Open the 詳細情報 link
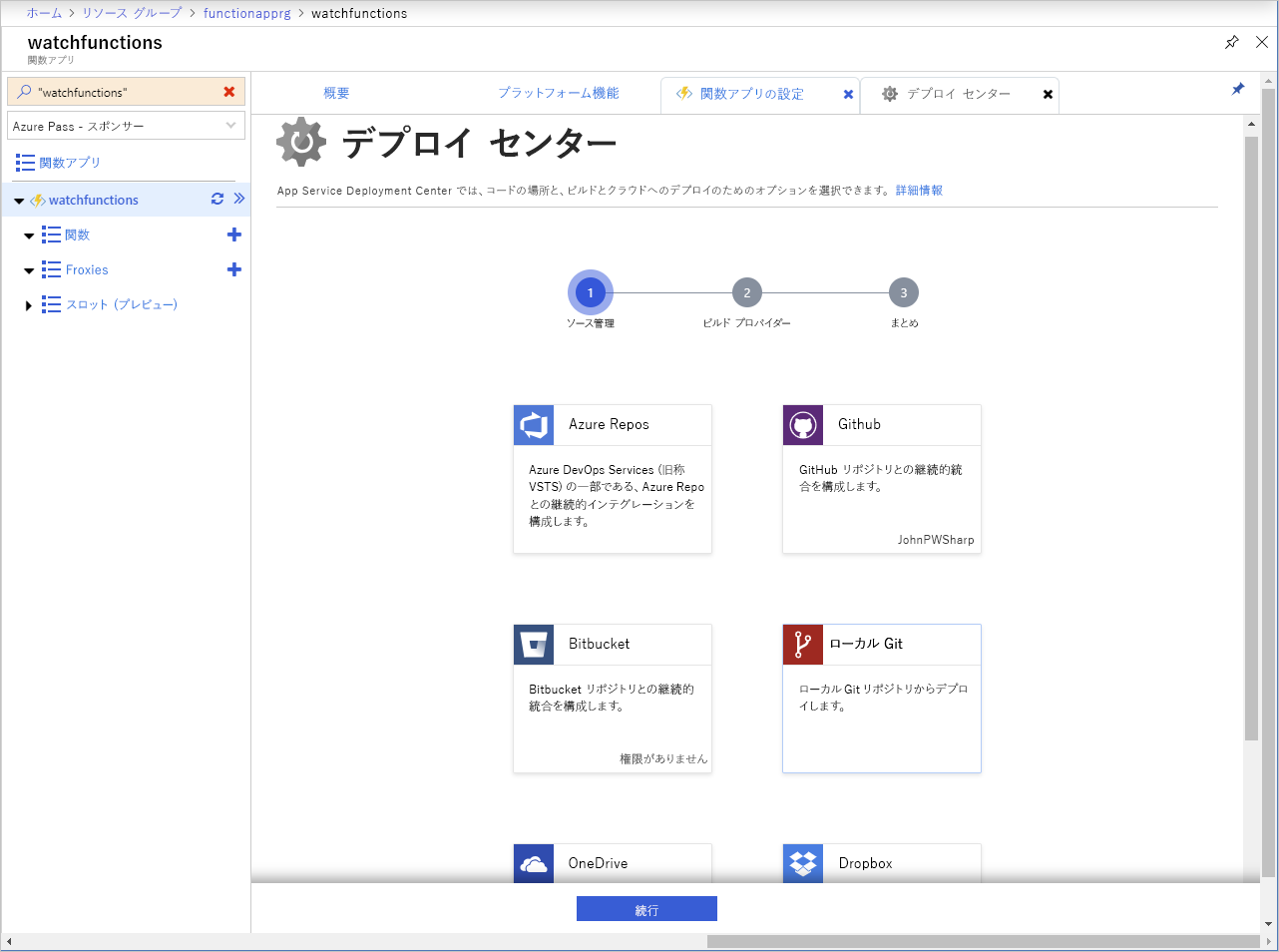 tap(919, 190)
